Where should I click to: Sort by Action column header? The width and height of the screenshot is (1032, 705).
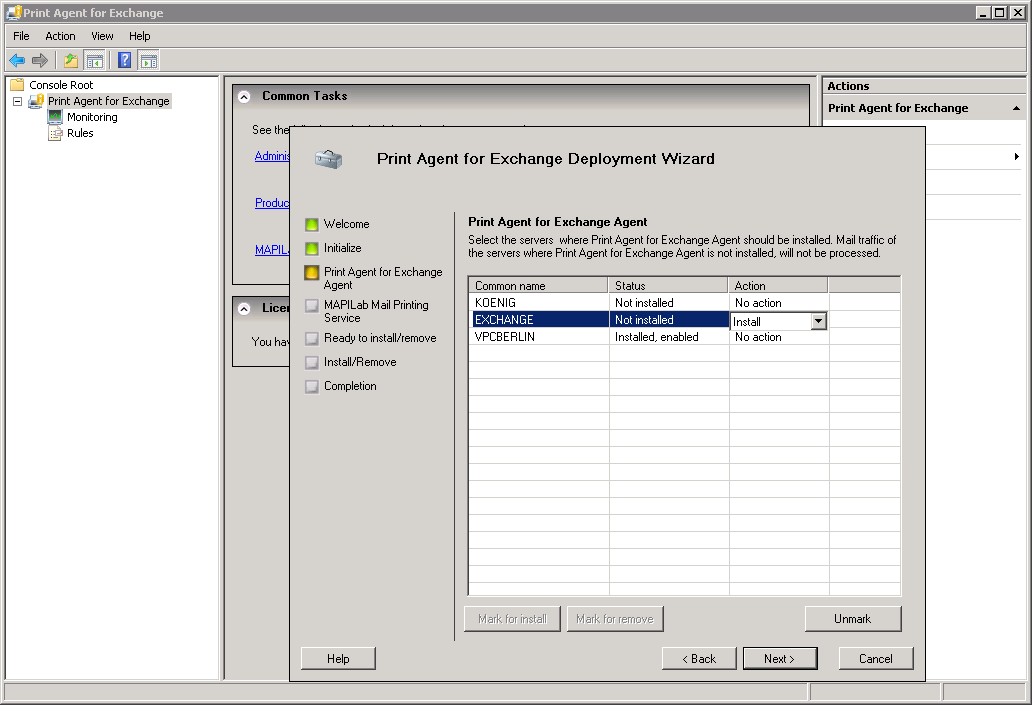778,286
